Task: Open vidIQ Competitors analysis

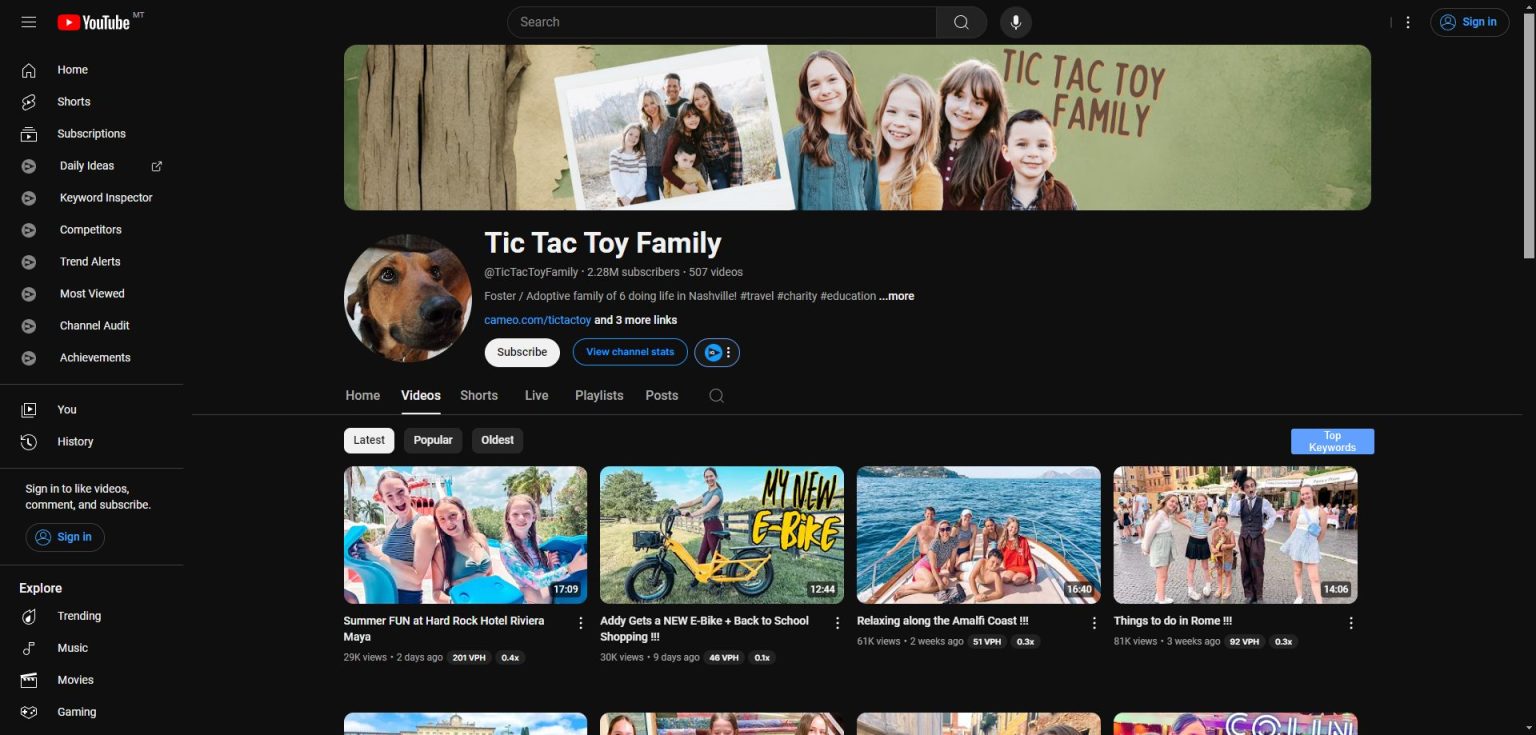Action: (90, 229)
